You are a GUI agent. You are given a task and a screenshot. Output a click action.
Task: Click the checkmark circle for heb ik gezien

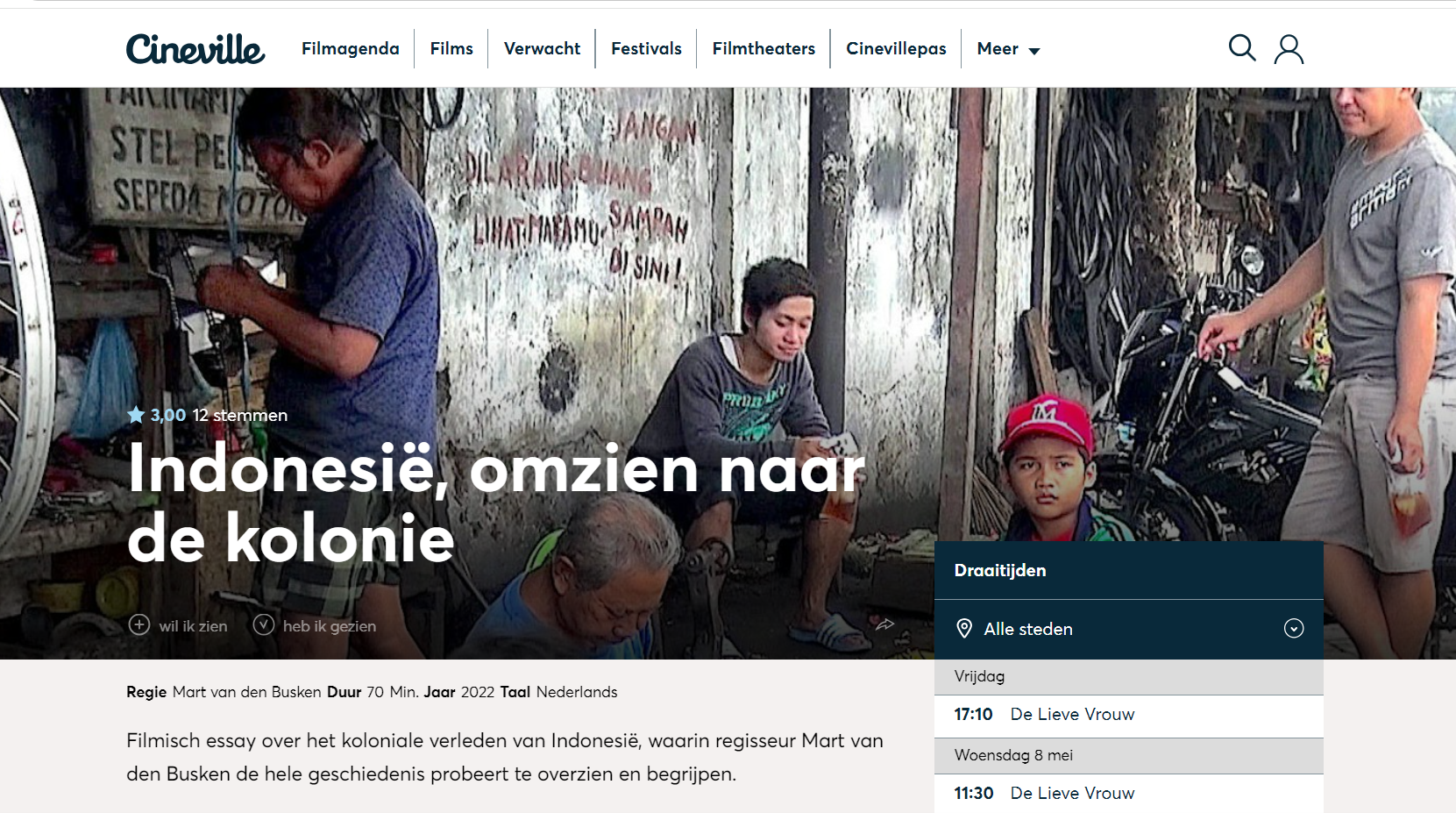[x=264, y=624]
